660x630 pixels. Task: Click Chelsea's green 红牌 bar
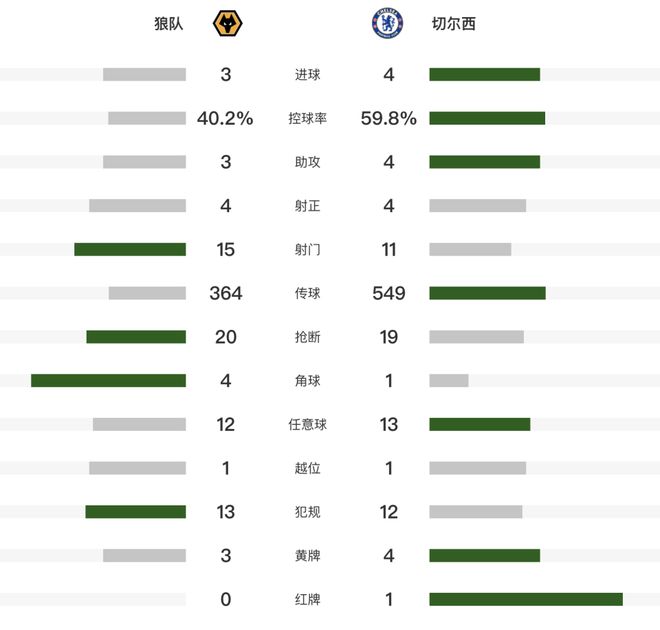point(526,599)
